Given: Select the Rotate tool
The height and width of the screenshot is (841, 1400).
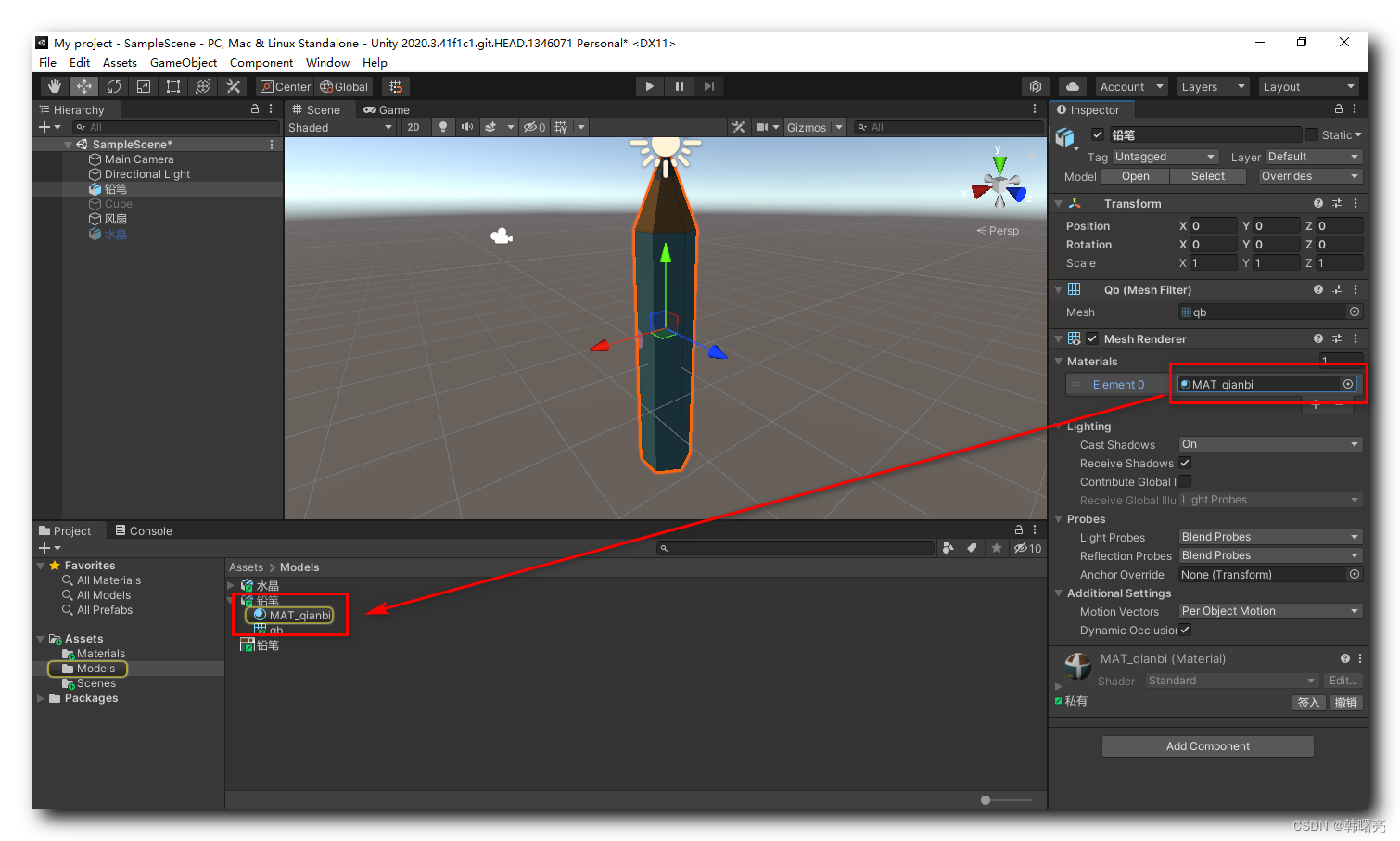Looking at the screenshot, I should click(114, 86).
